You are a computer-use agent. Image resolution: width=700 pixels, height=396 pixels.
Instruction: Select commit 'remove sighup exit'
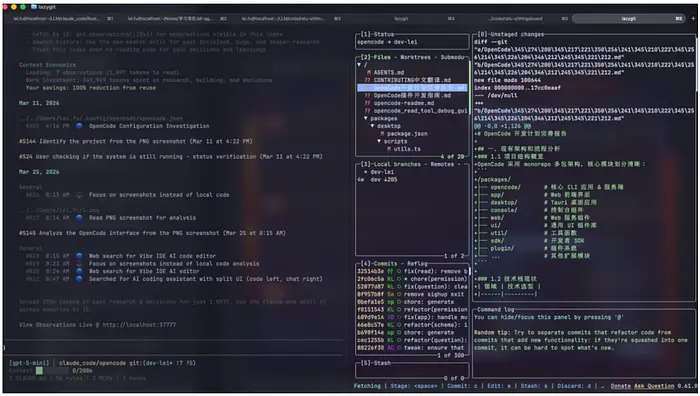click(x=412, y=294)
